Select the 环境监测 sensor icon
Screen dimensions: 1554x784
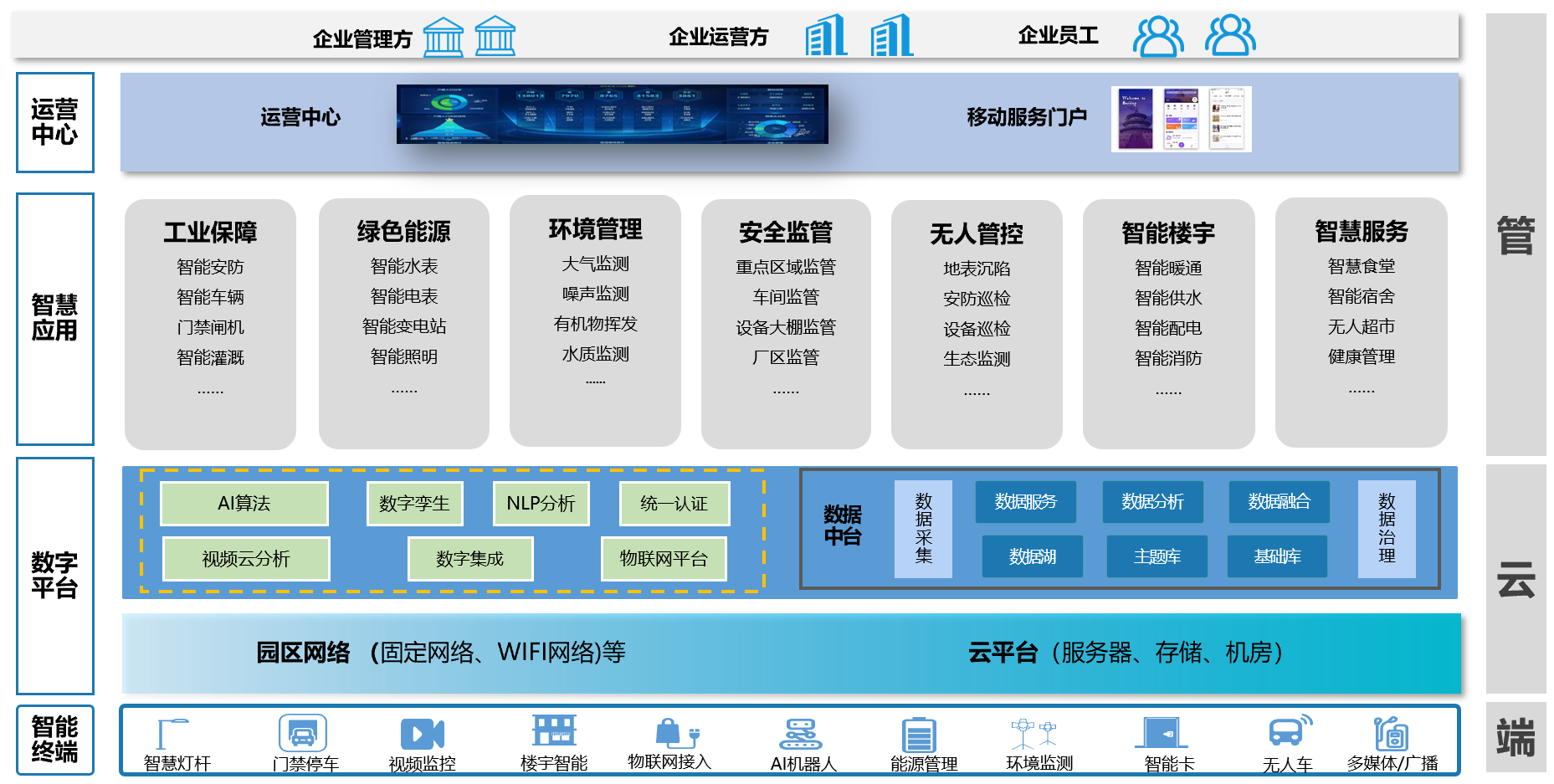(x=1033, y=734)
